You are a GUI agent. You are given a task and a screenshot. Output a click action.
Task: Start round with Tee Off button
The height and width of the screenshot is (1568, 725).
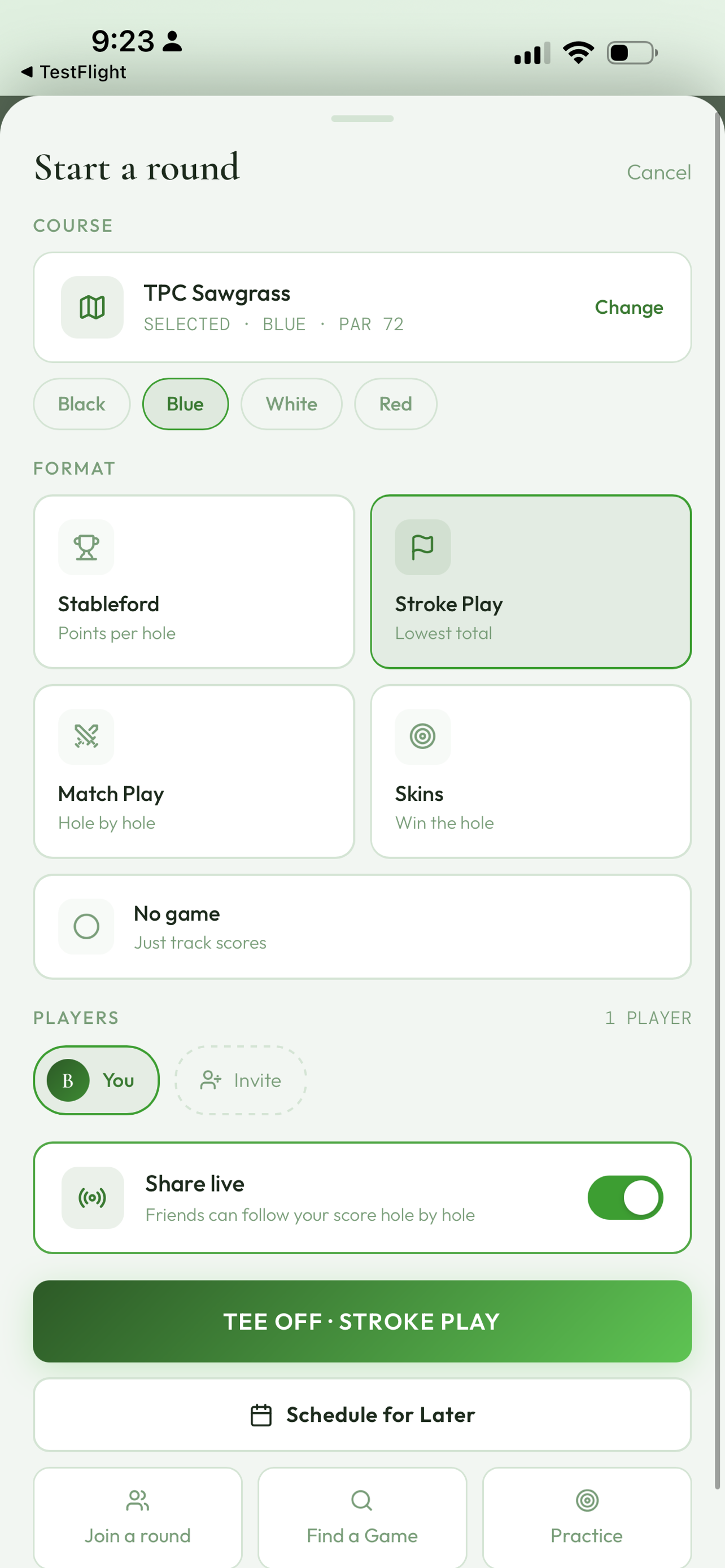[x=362, y=1321]
